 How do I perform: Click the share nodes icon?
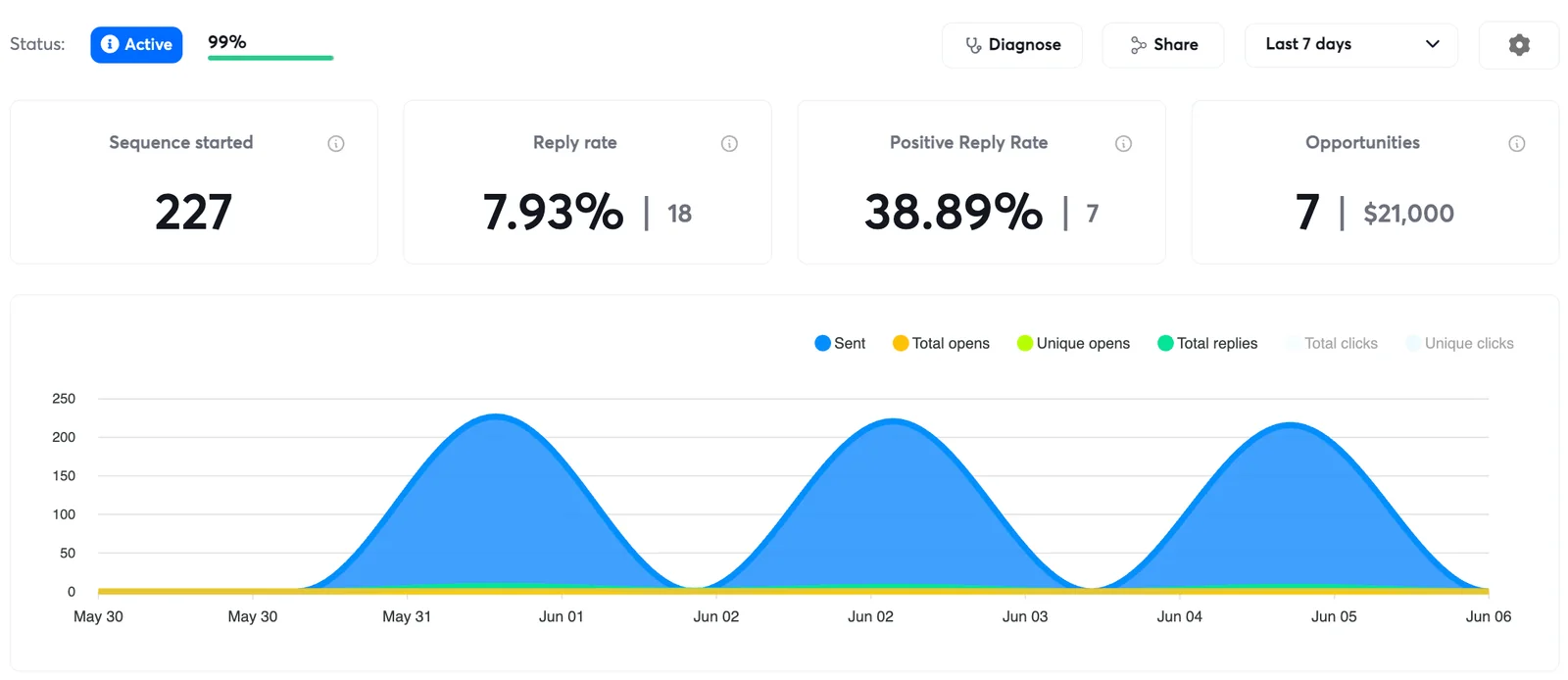tap(1138, 45)
